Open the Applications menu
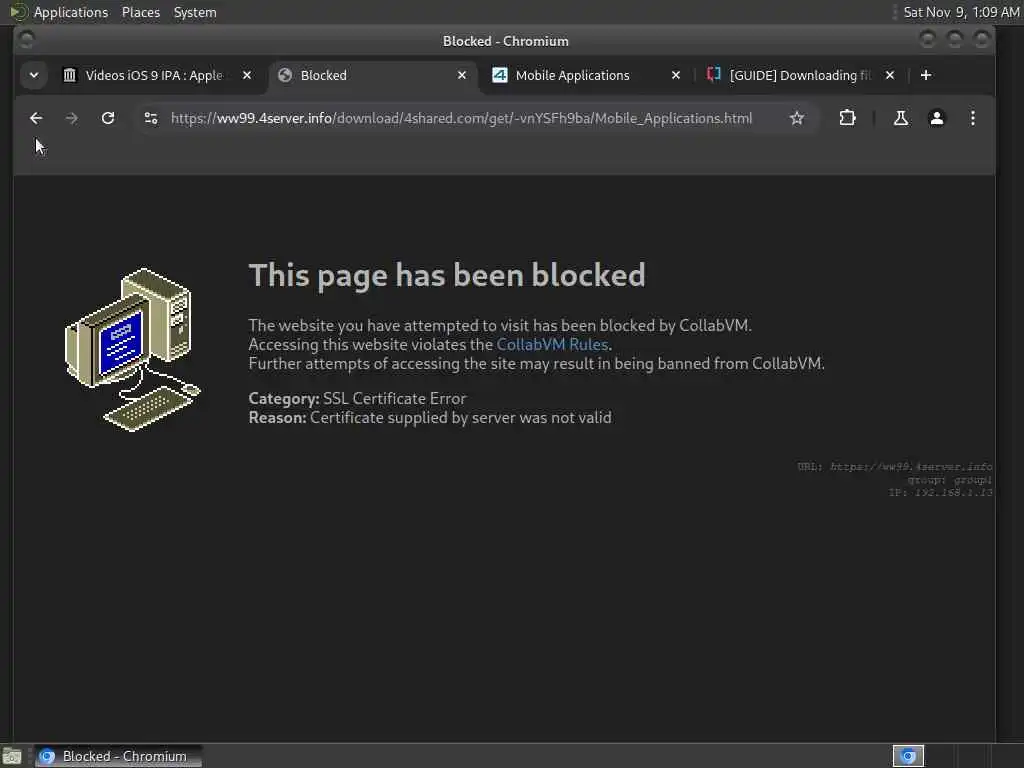The width and height of the screenshot is (1024, 768). [x=71, y=12]
